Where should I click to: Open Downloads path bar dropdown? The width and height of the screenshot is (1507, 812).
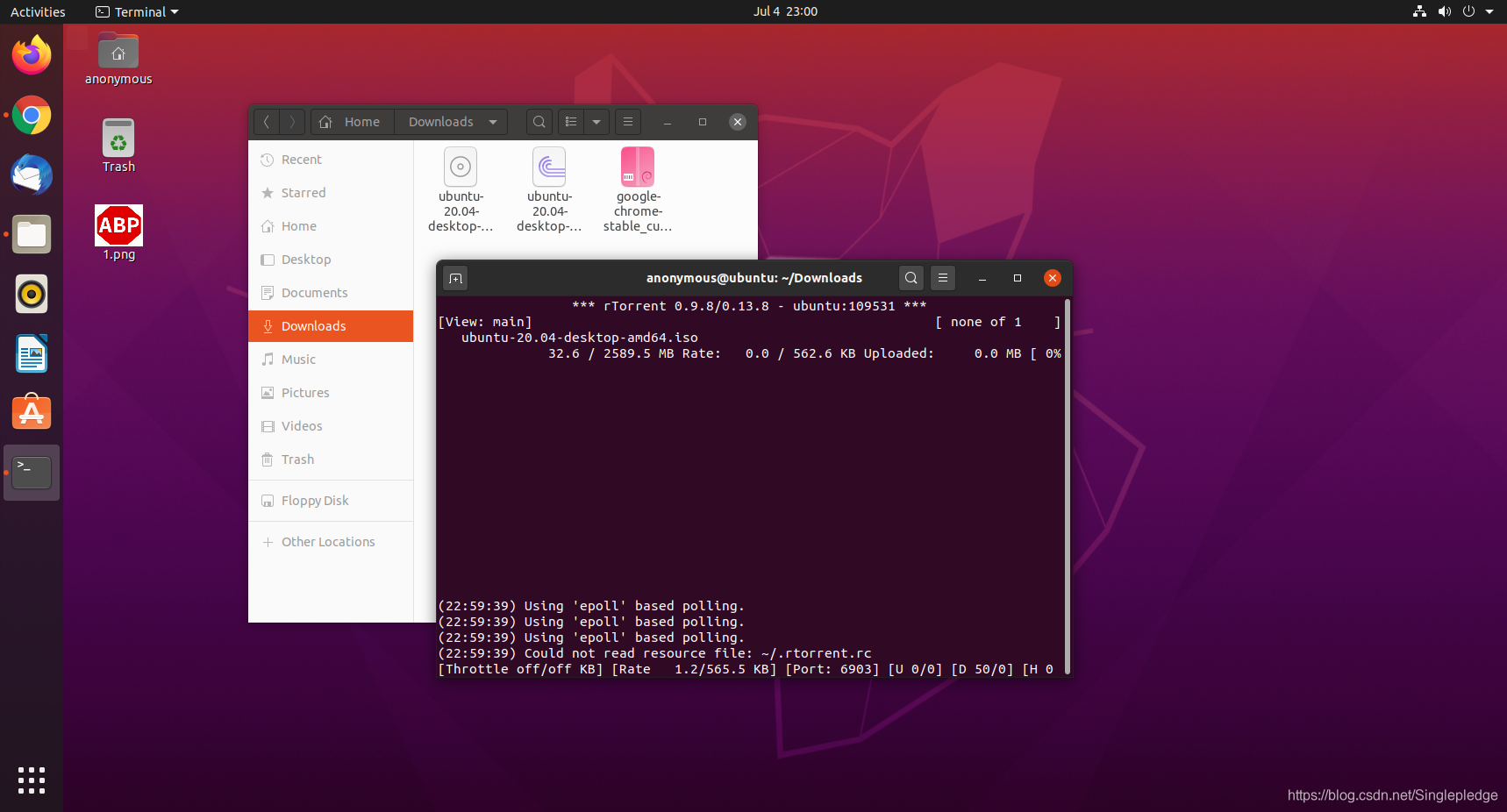[x=493, y=122]
